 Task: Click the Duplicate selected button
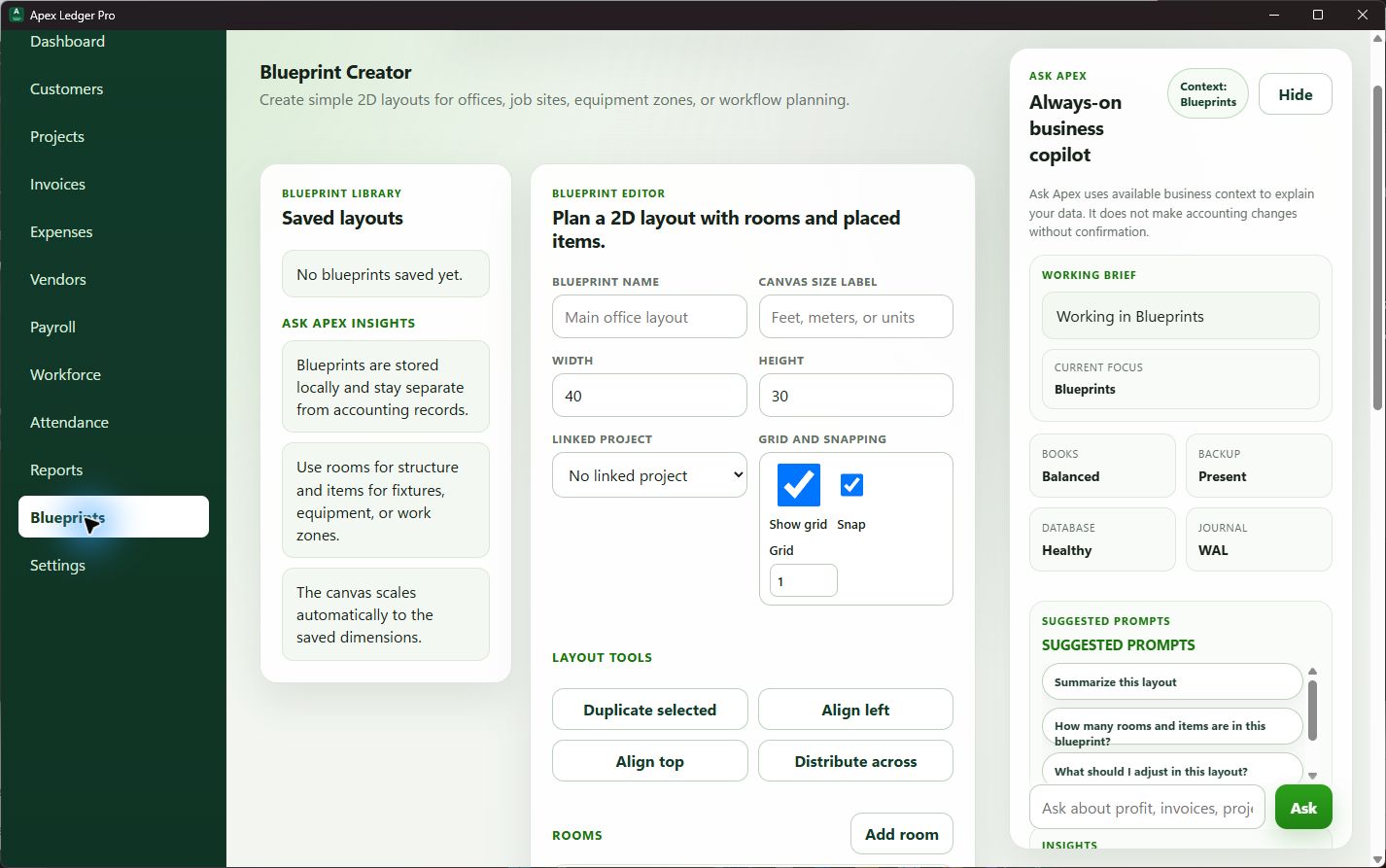pyautogui.click(x=649, y=710)
